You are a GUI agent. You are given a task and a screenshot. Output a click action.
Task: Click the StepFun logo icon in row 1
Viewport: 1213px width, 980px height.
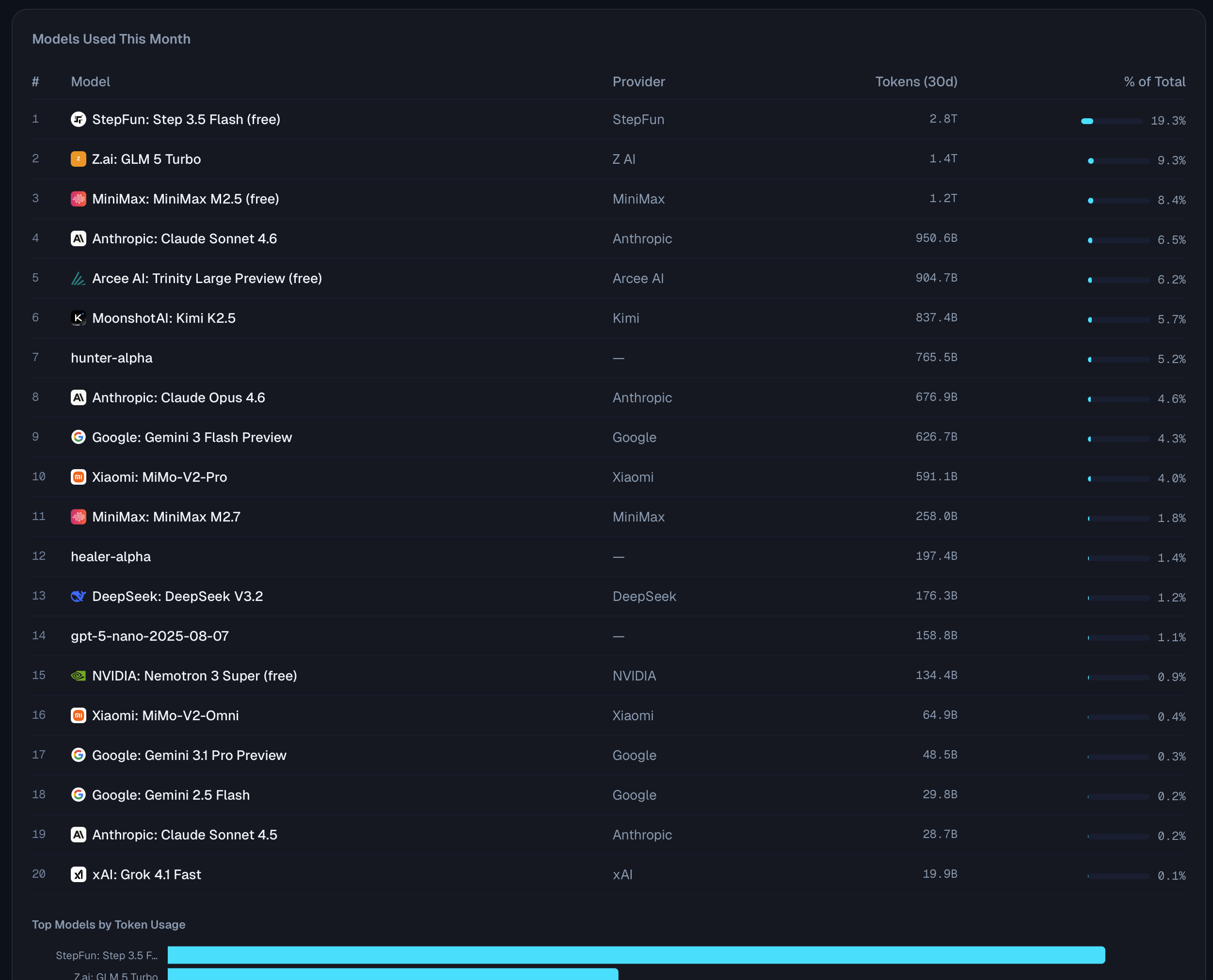pyautogui.click(x=78, y=119)
